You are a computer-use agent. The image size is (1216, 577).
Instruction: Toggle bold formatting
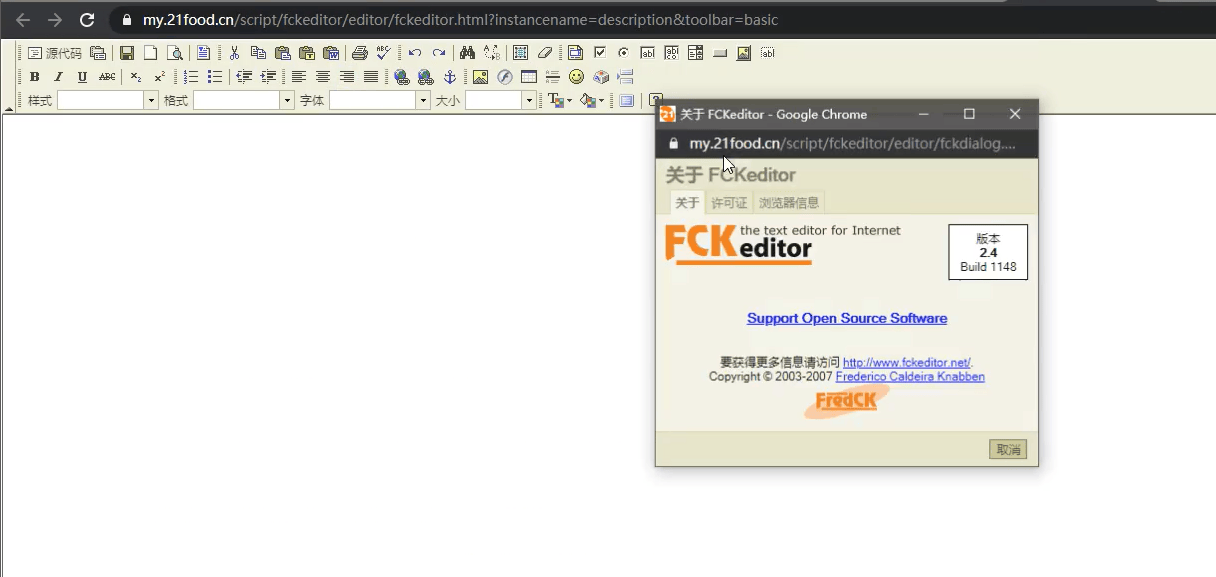35,77
